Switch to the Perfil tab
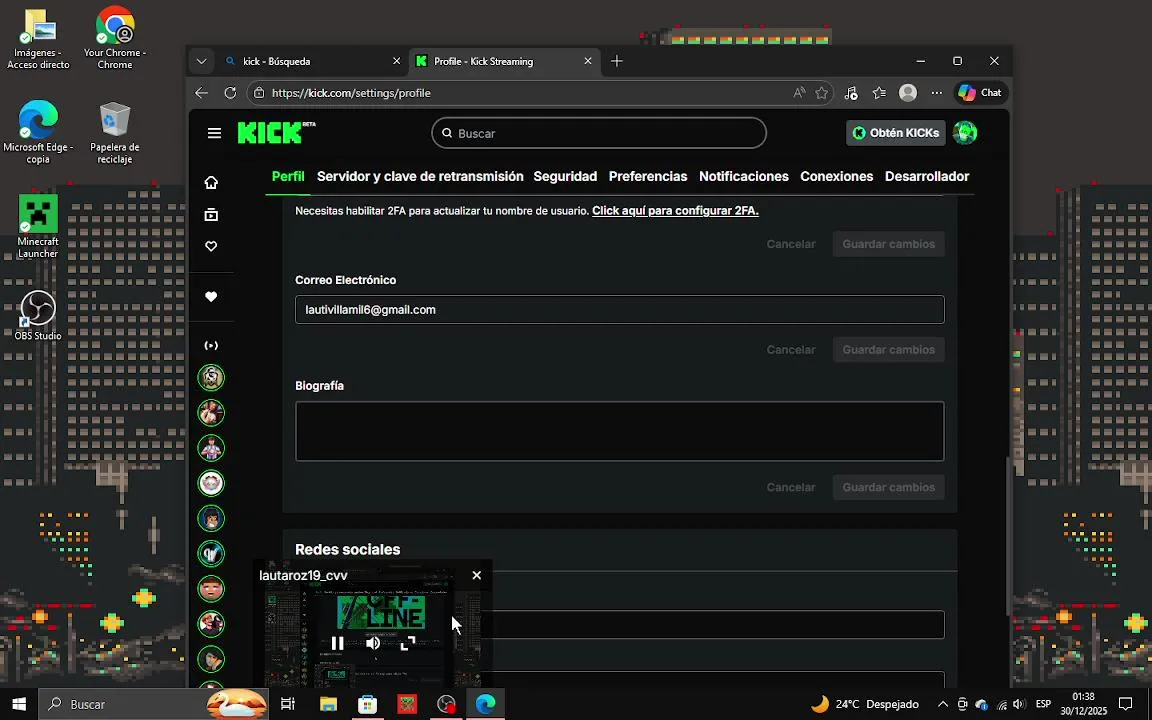Image resolution: width=1152 pixels, height=720 pixels. click(288, 176)
